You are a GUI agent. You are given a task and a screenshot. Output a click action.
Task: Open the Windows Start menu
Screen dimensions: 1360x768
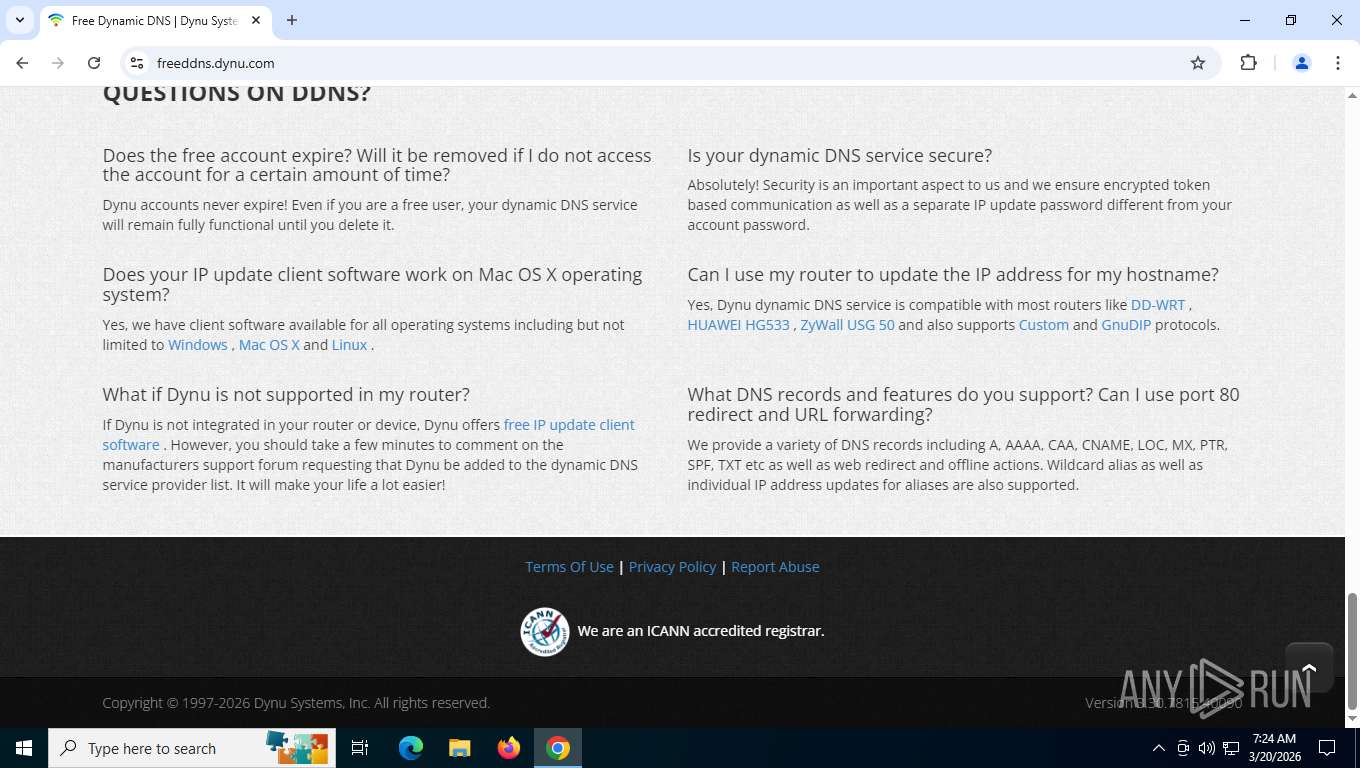pos(24,748)
